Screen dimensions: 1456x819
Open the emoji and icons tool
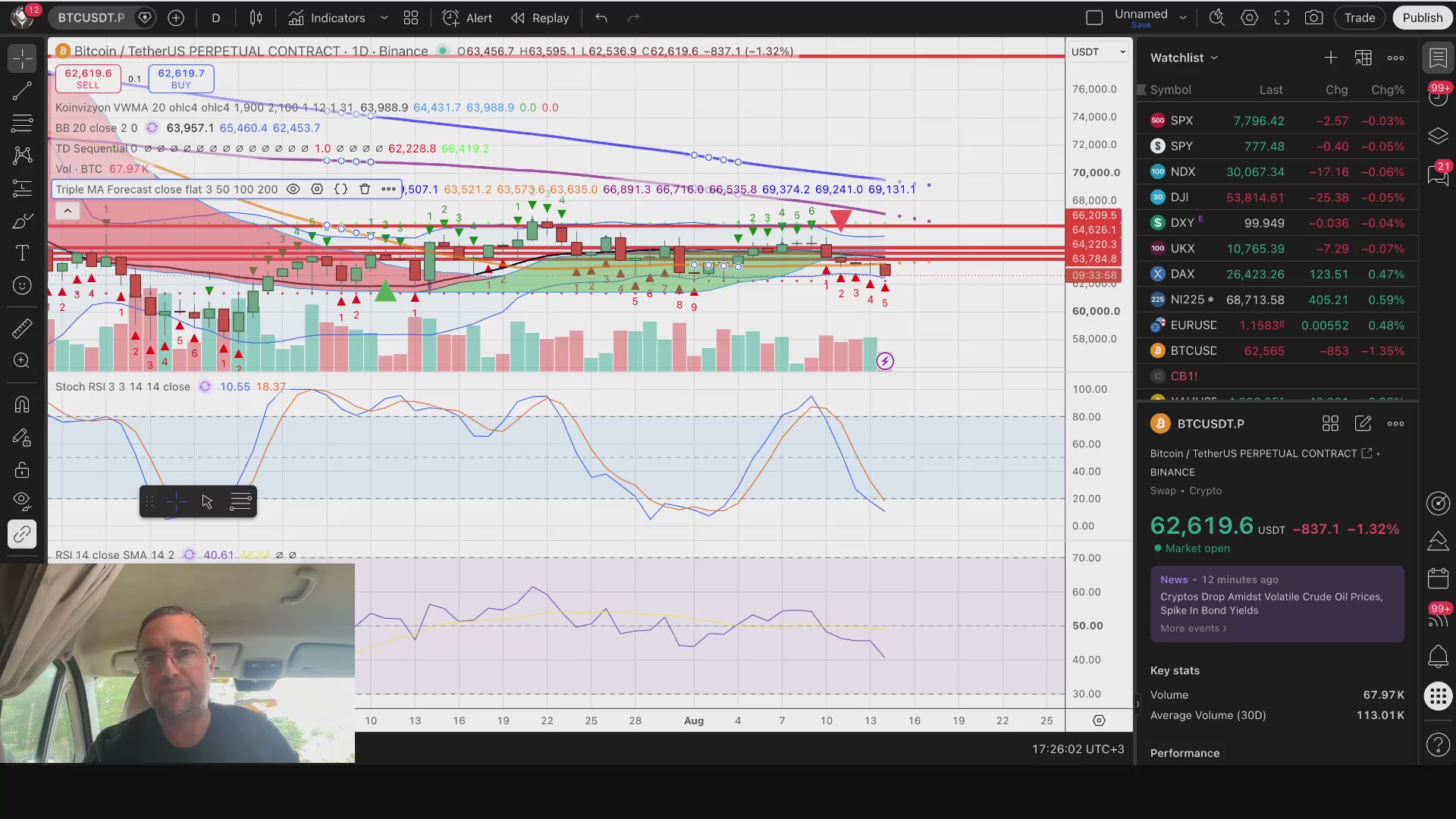[x=22, y=286]
